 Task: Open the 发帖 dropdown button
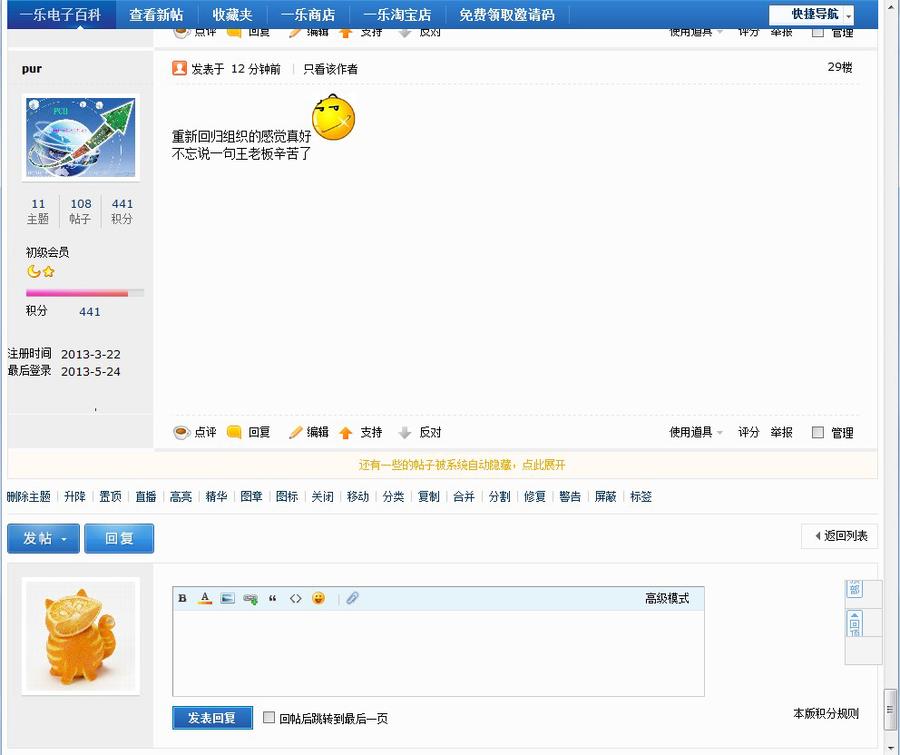tap(42, 538)
